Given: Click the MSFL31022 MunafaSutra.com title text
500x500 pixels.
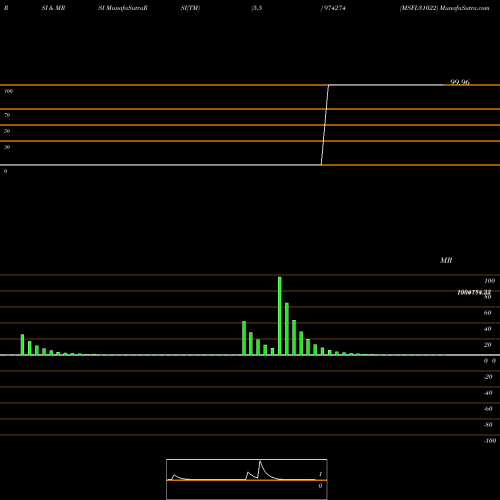Looking at the screenshot, I should pyautogui.click(x=445, y=8).
